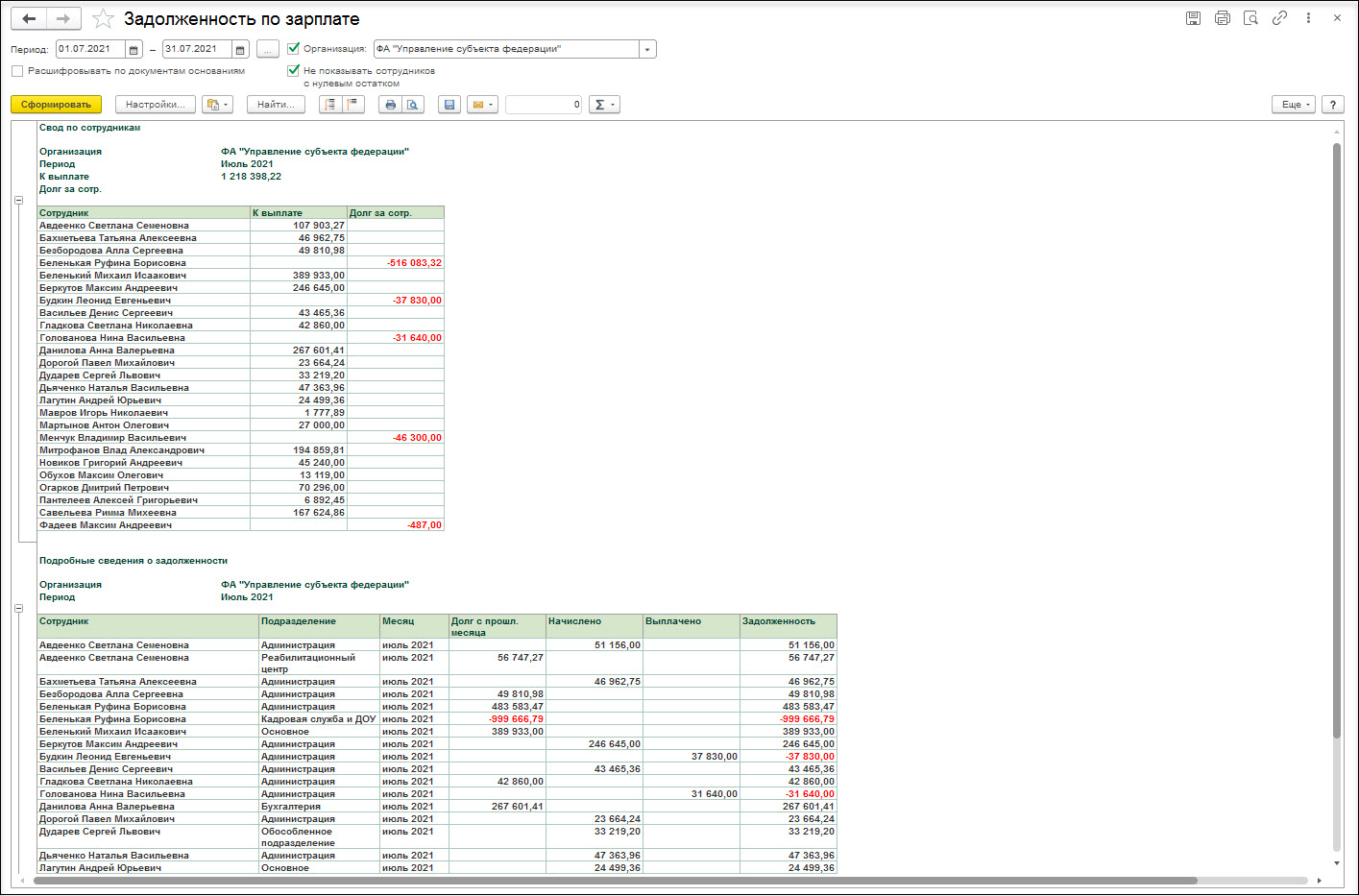The image size is (1359, 896).
Task: Go forward with the right arrow button
Action: click(x=63, y=18)
